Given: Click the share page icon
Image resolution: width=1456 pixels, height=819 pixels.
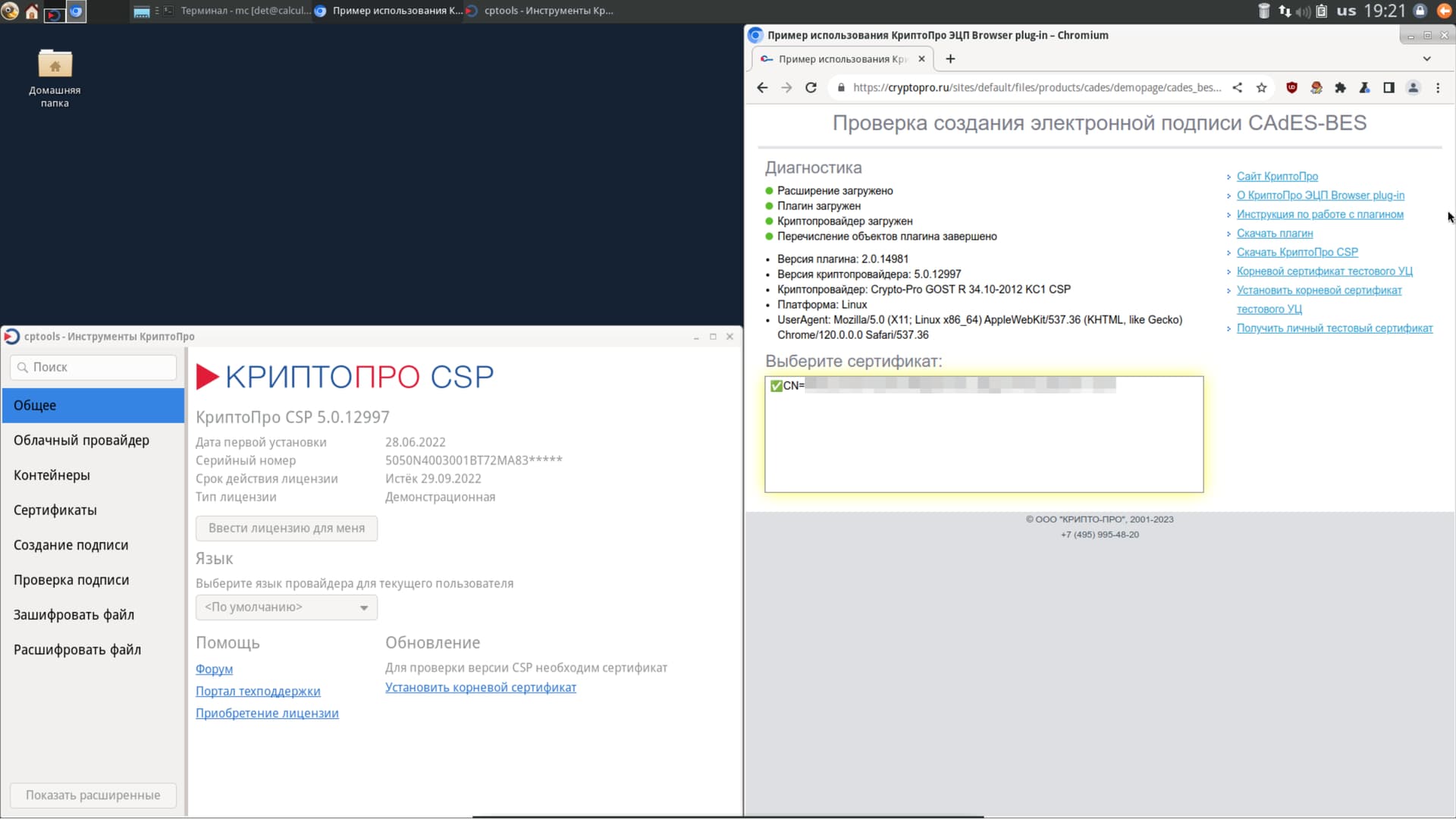Looking at the screenshot, I should (1238, 88).
